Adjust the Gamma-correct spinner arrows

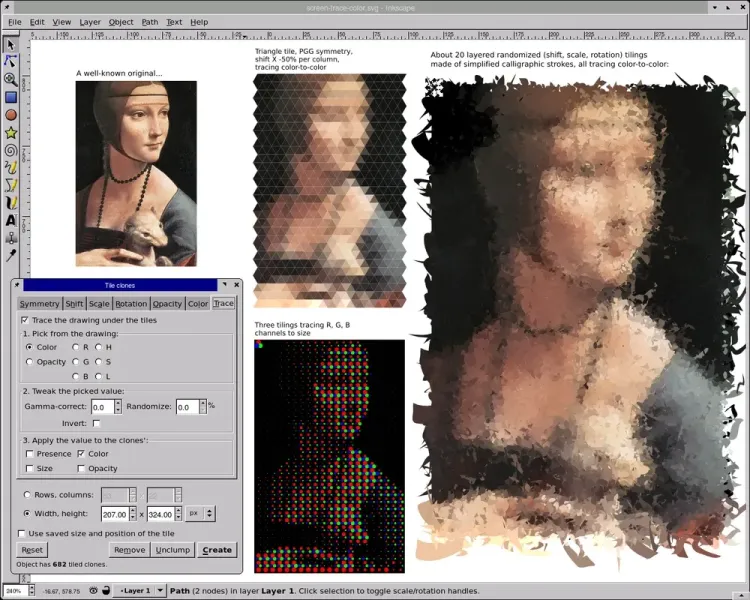(x=118, y=407)
